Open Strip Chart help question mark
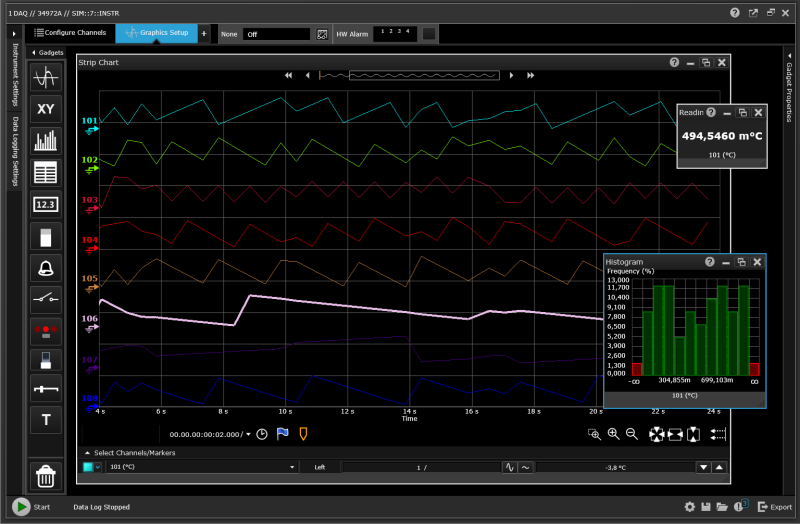This screenshot has height=524, width=800. (x=674, y=62)
